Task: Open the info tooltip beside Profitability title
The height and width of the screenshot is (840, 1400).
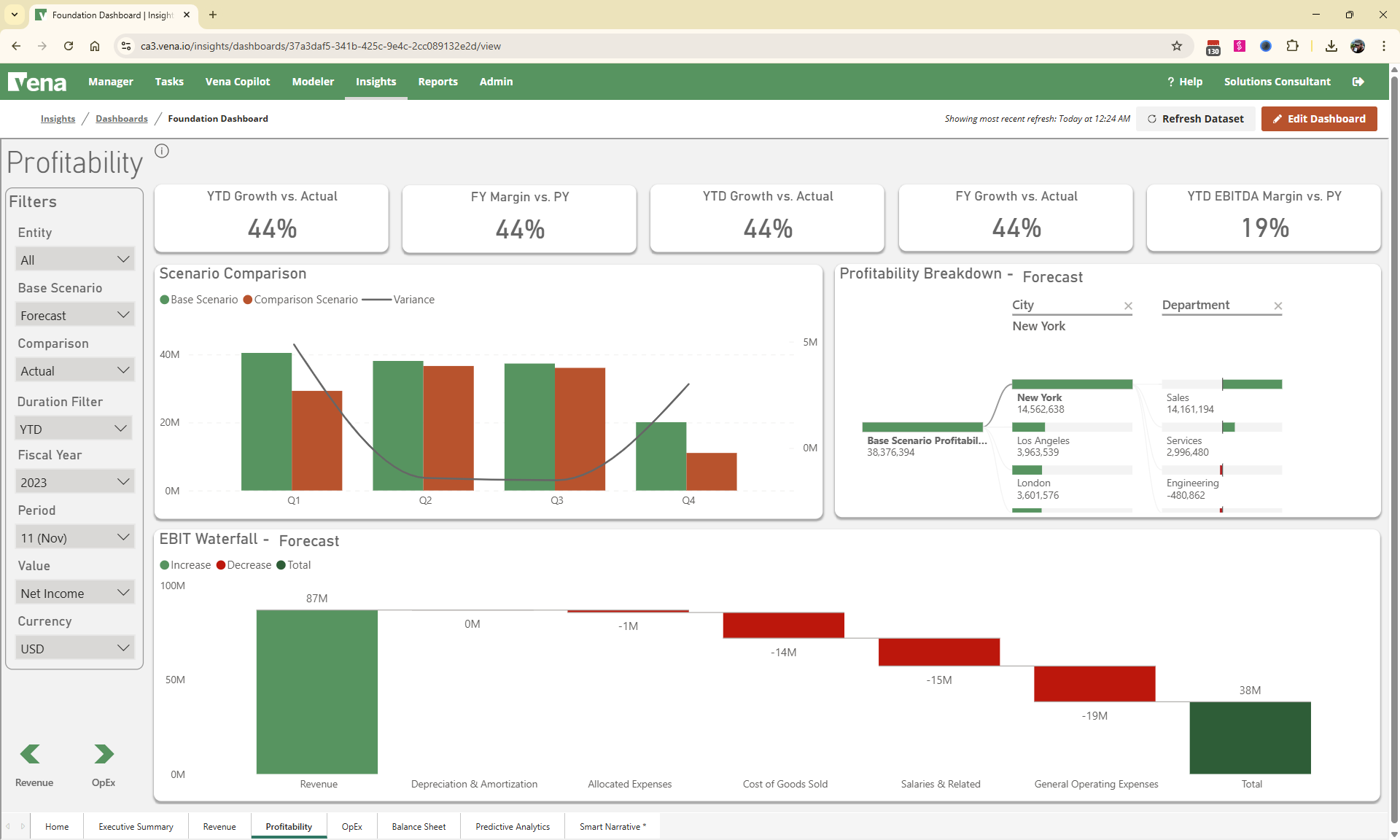Action: tap(161, 151)
